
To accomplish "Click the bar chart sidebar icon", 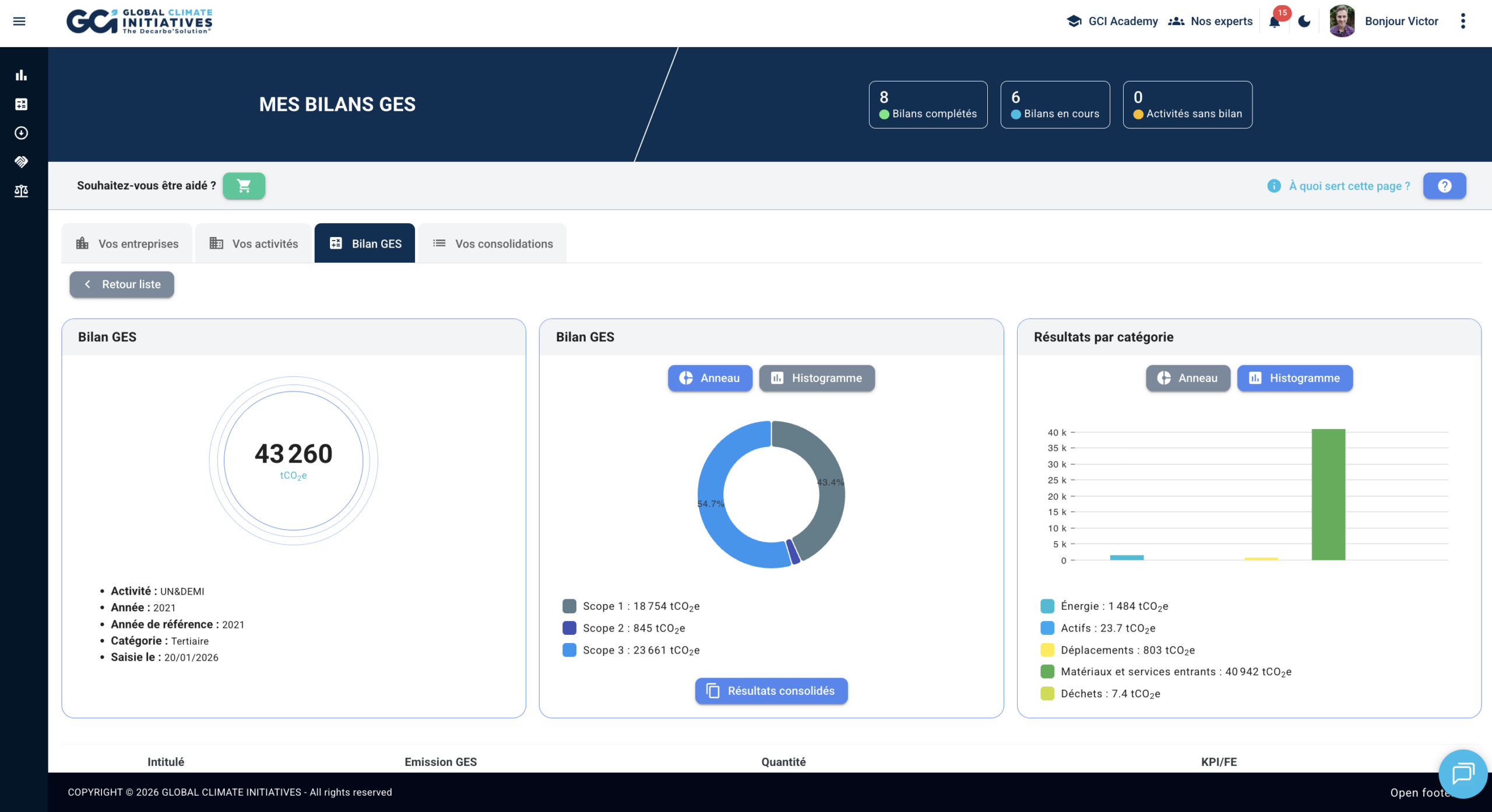I will [21, 75].
